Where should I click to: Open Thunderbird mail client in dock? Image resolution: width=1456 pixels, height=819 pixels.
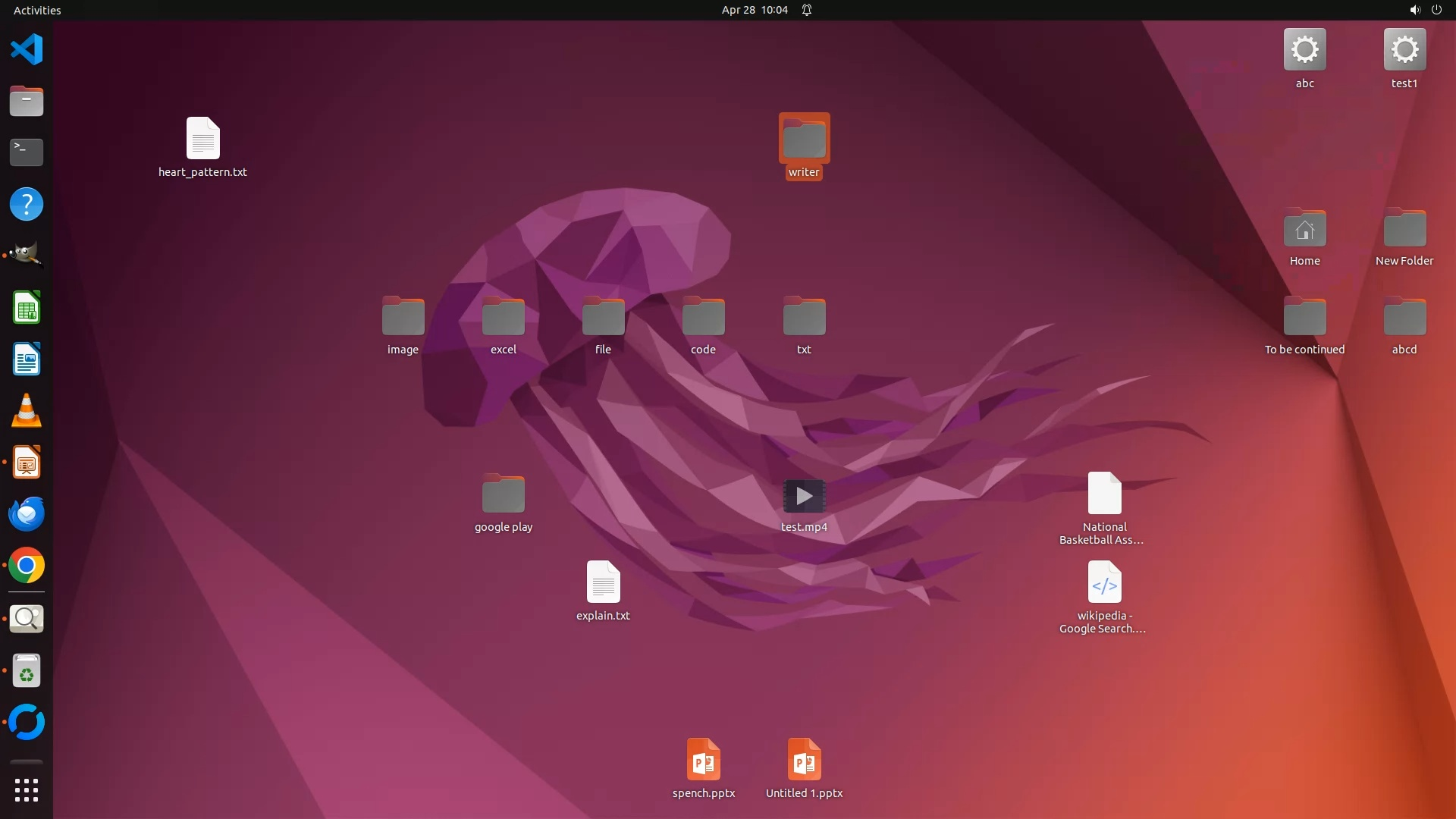27,514
